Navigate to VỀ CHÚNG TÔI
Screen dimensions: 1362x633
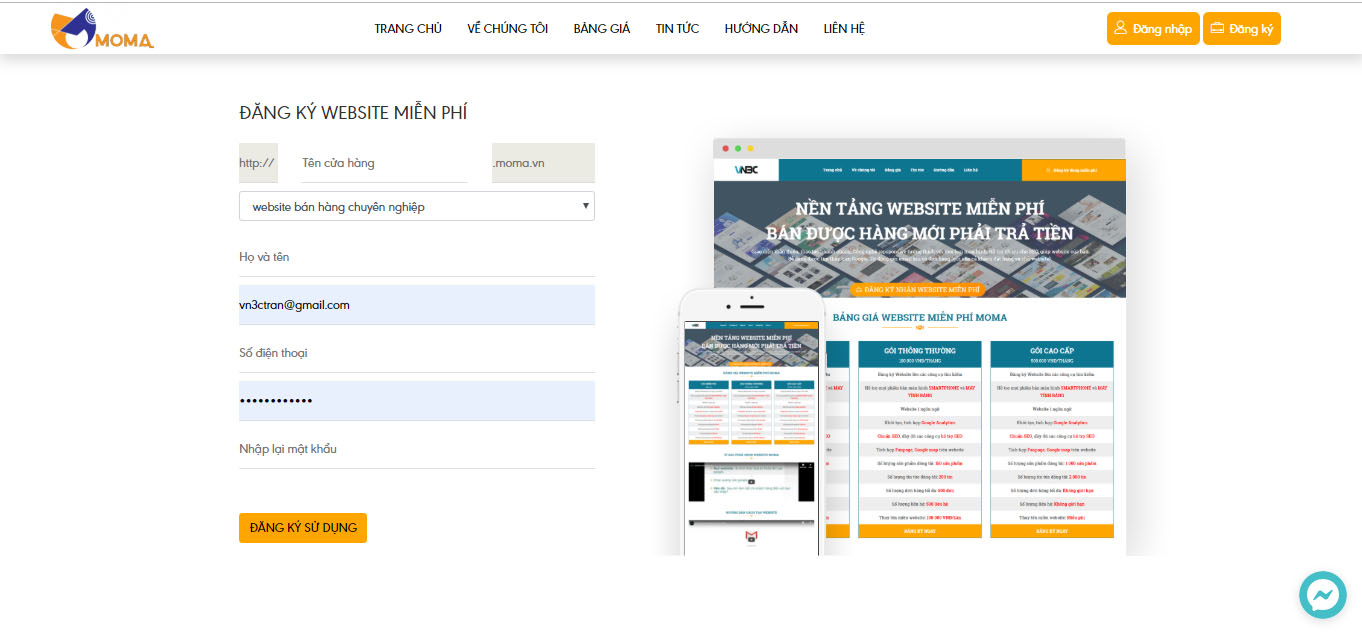(508, 28)
